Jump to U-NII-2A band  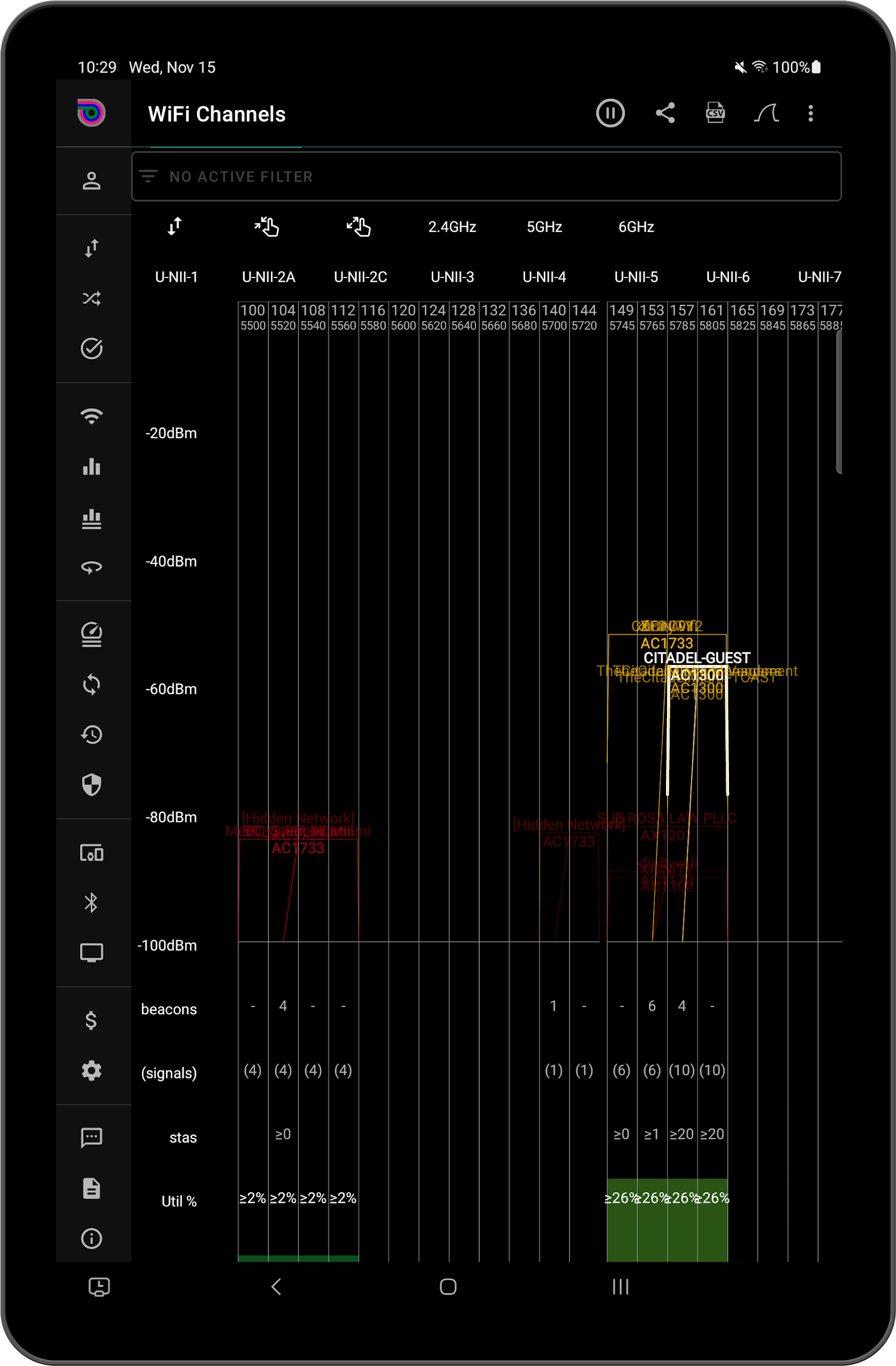tap(268, 277)
